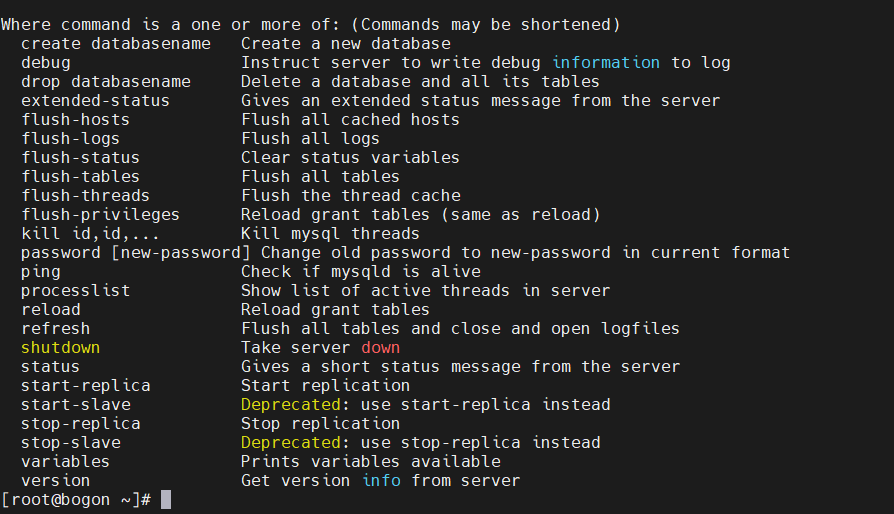Click the blue 'info' word in the version line
The width and height of the screenshot is (894, 514).
point(381,480)
